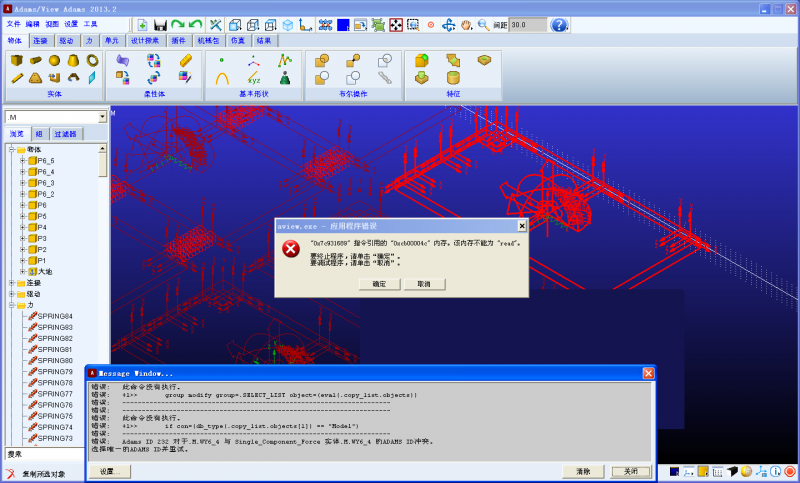Expand the P6_5 body node
Viewport: 800px width, 483px height.
click(23, 161)
